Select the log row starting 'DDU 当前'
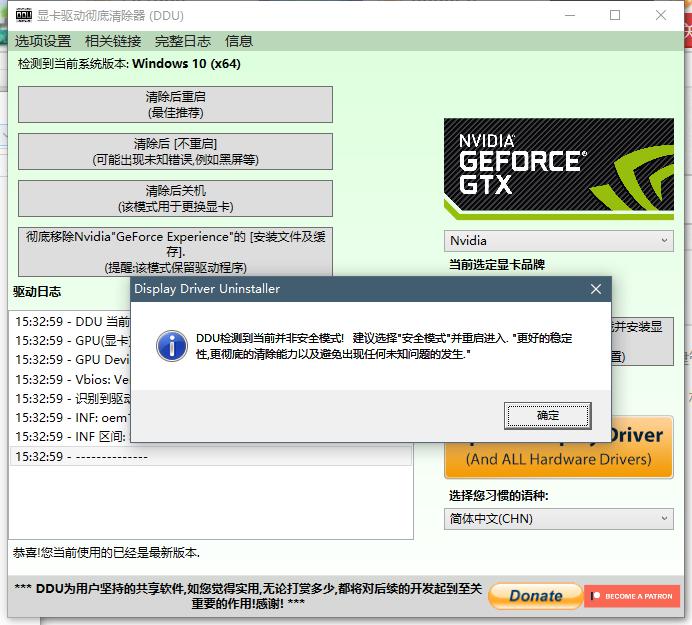The height and width of the screenshot is (625, 692). [71, 321]
